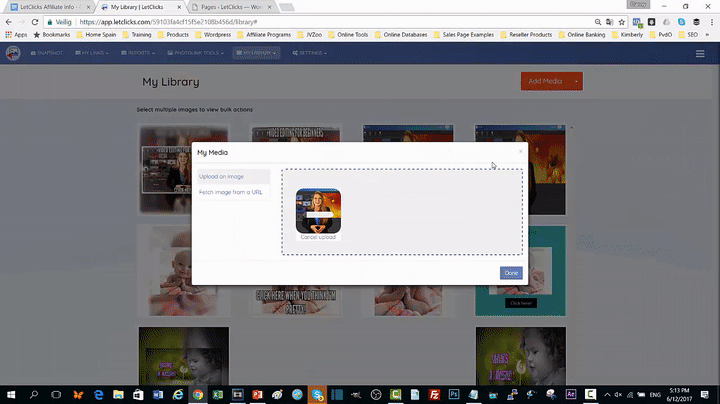
Task: Expand the Reports dropdown menu
Action: pyautogui.click(x=142, y=53)
